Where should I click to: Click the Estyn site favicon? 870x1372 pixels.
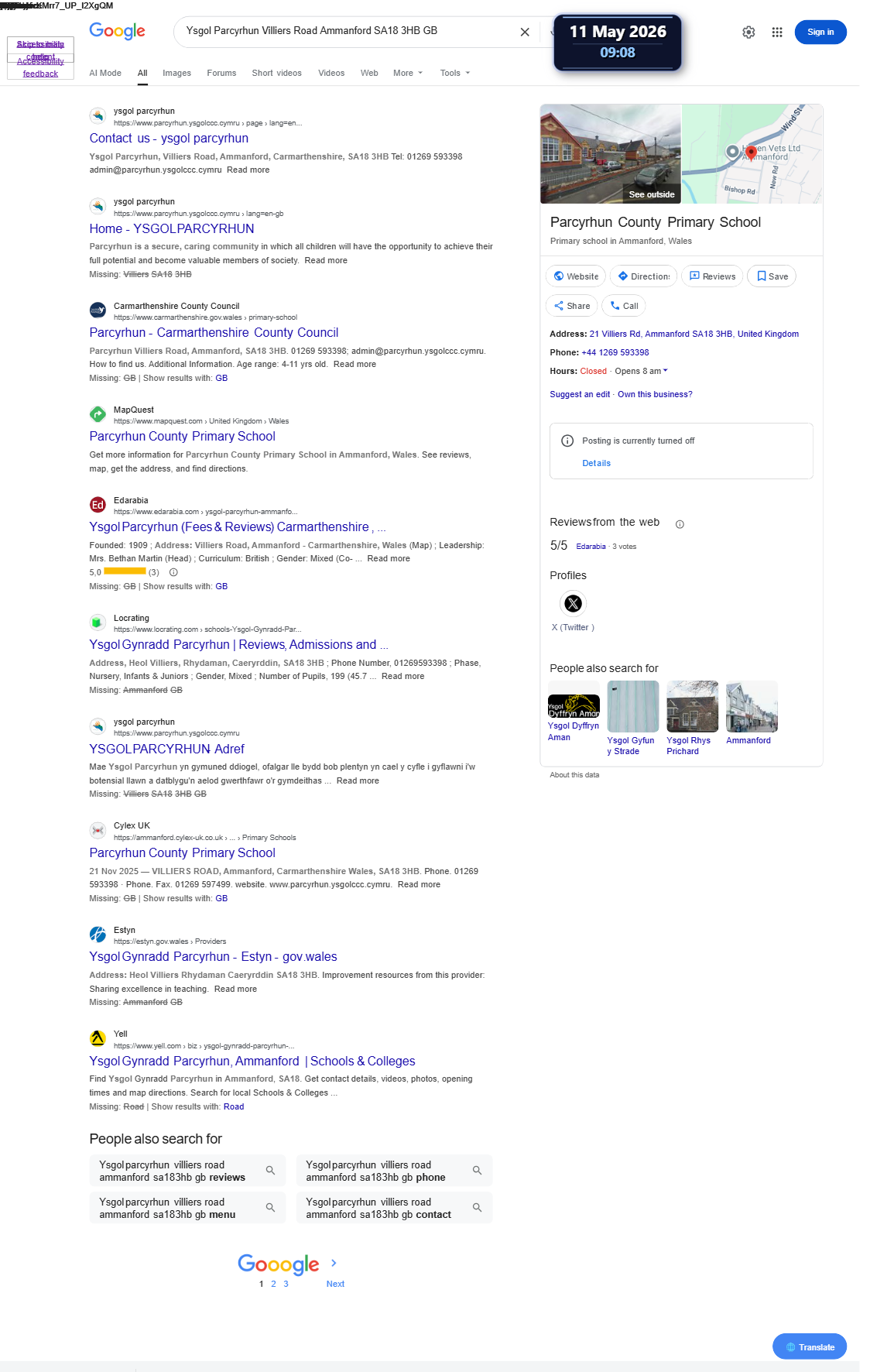(98, 935)
